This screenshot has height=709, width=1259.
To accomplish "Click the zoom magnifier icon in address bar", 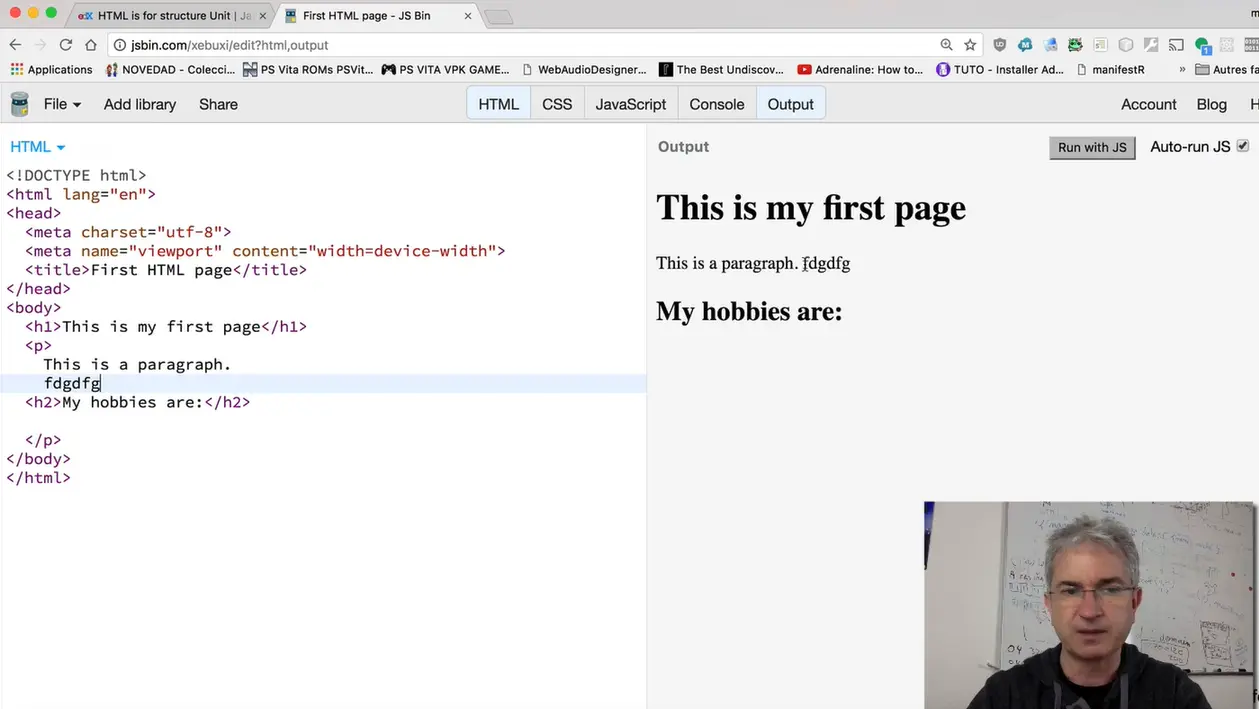I will [x=946, y=45].
